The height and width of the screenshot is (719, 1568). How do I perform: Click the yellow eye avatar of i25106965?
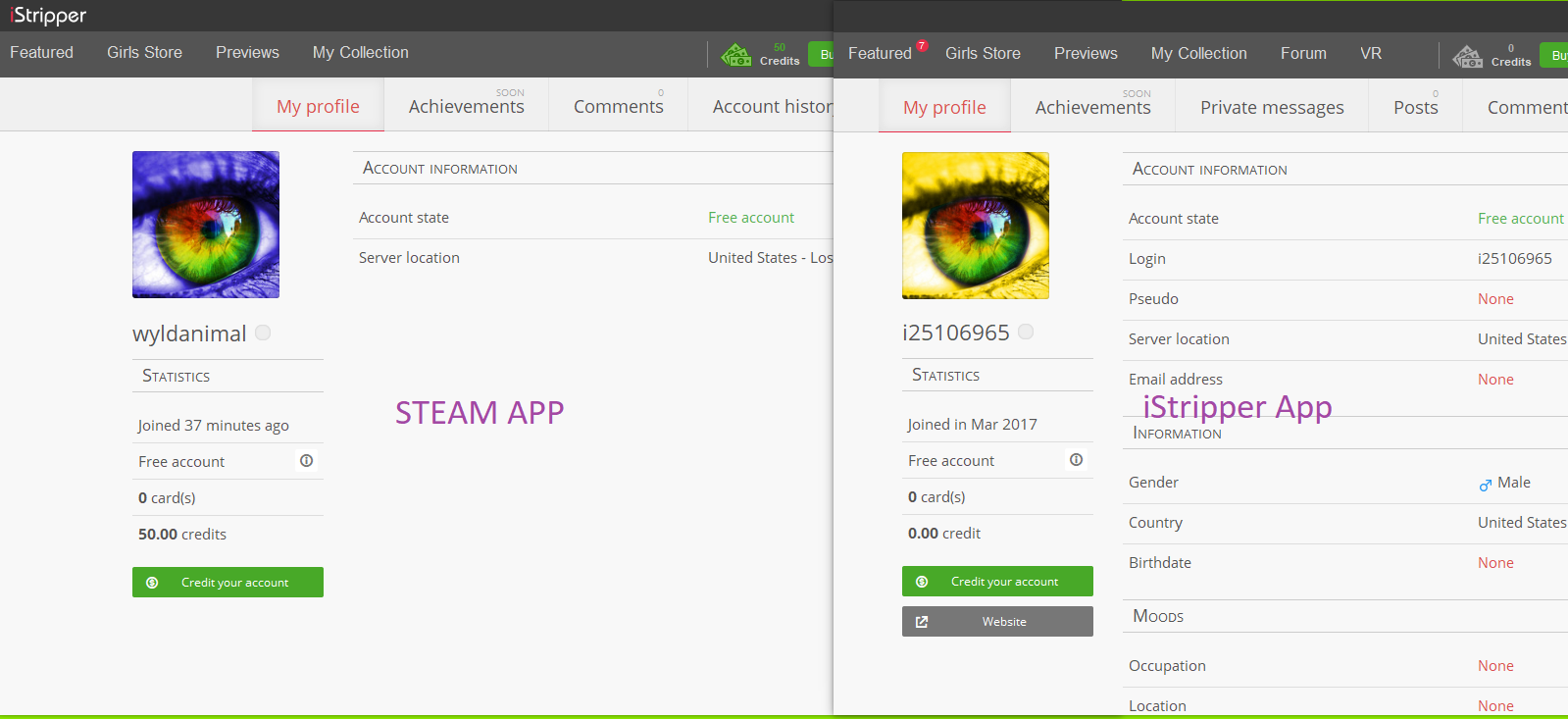[x=976, y=226]
